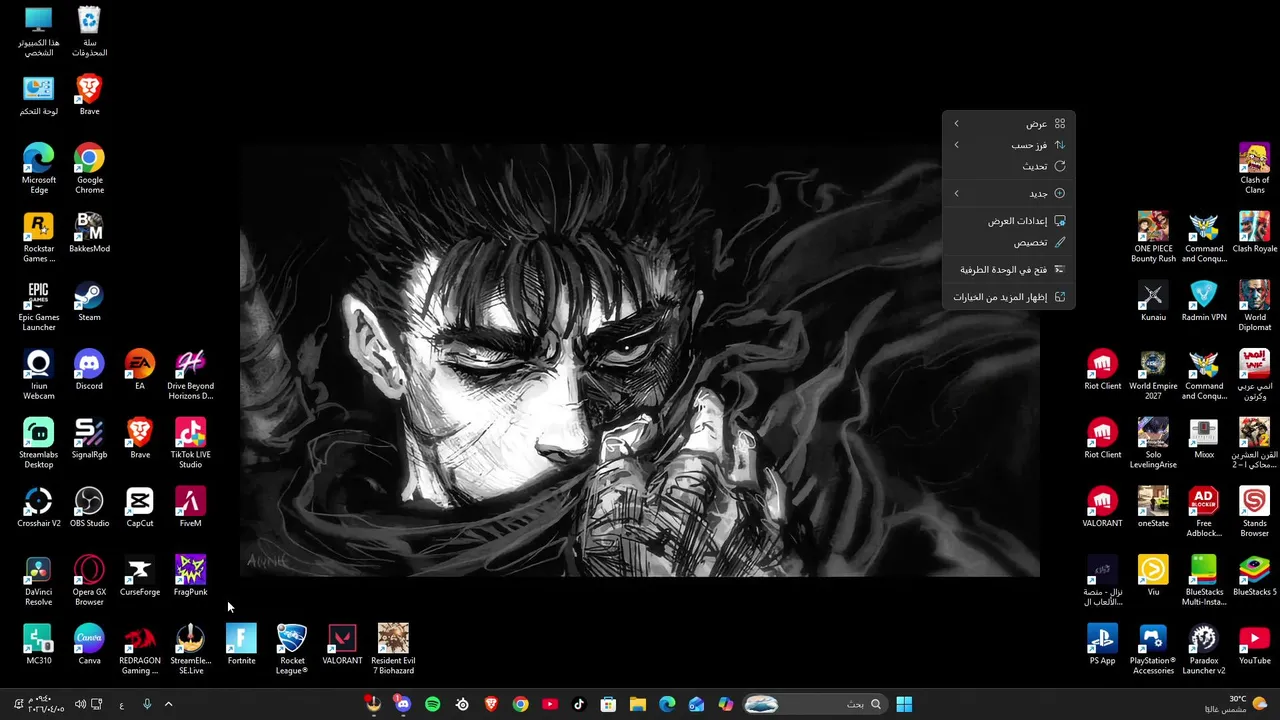Open the Canva desktop shortcut
Image resolution: width=1280 pixels, height=720 pixels.
(89, 645)
